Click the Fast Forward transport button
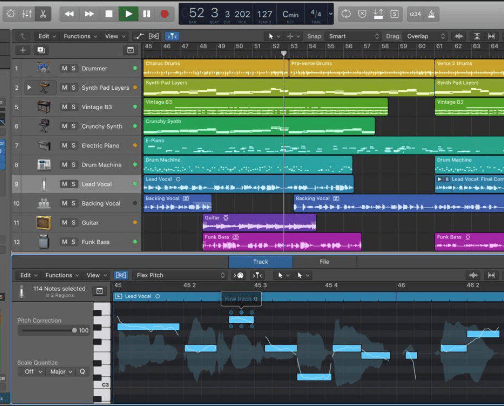Viewport: 504px width, 406px height. point(89,14)
